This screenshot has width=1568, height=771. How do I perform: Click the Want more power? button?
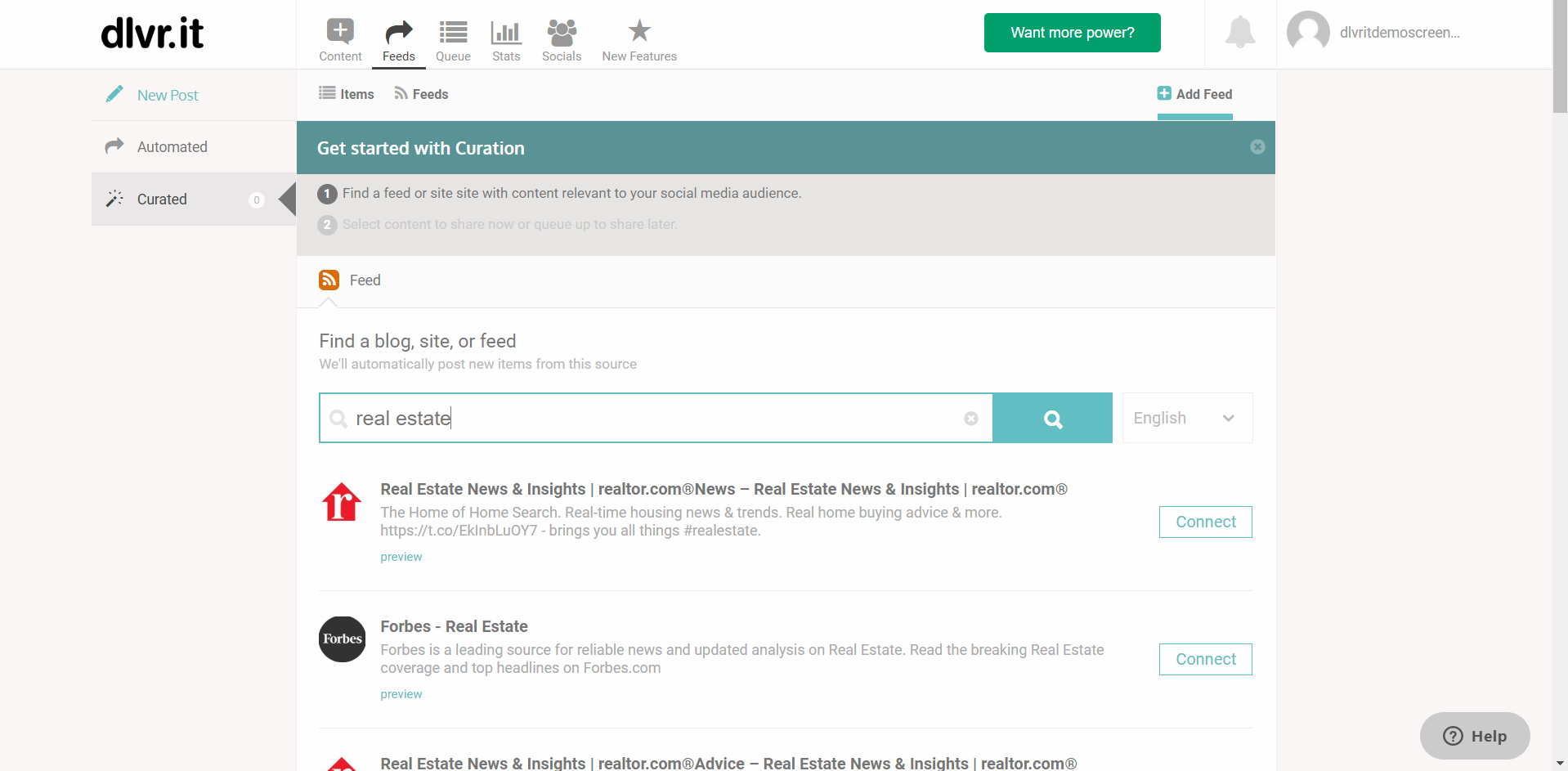pyautogui.click(x=1072, y=33)
